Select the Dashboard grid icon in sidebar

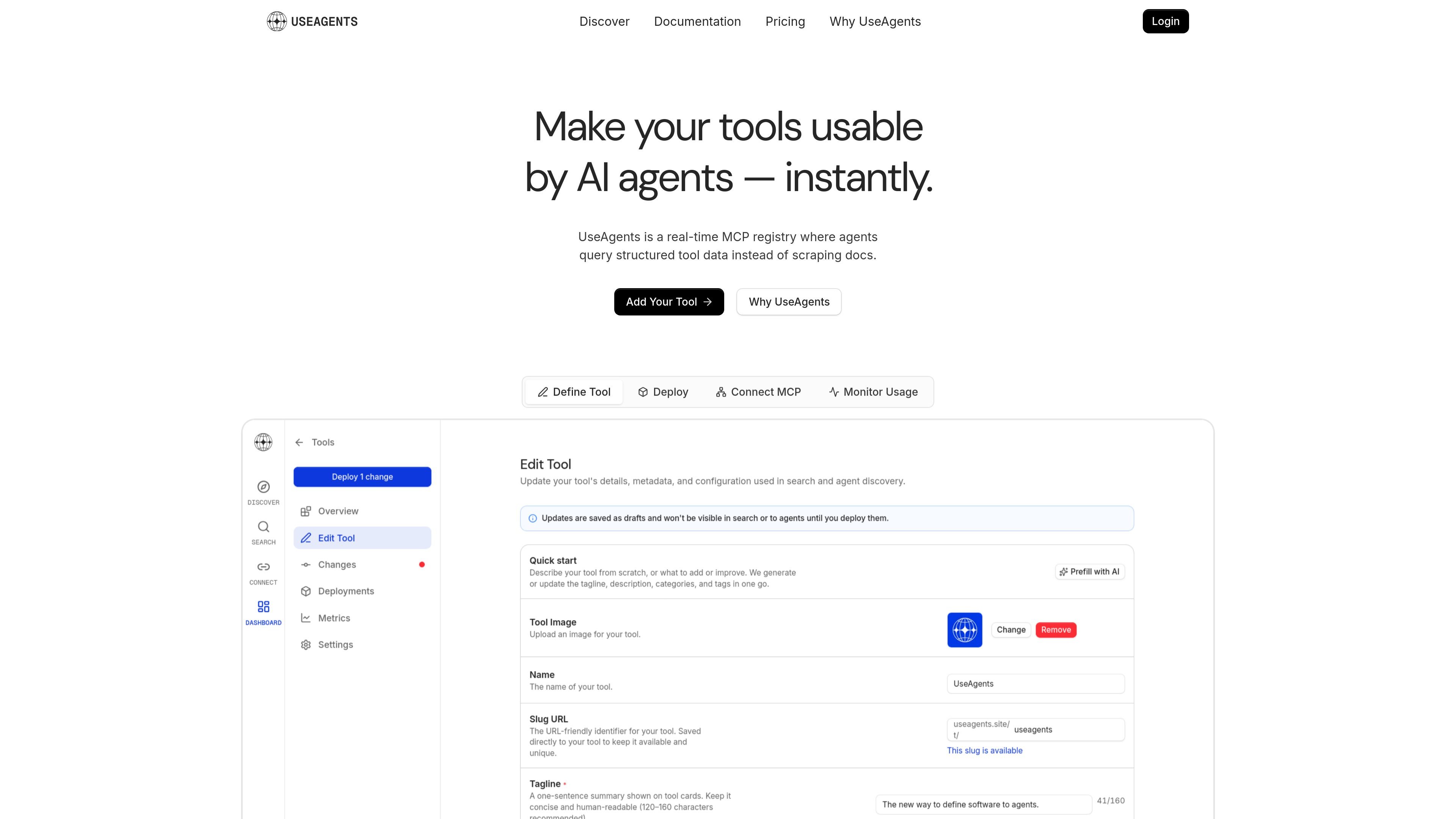click(x=264, y=607)
